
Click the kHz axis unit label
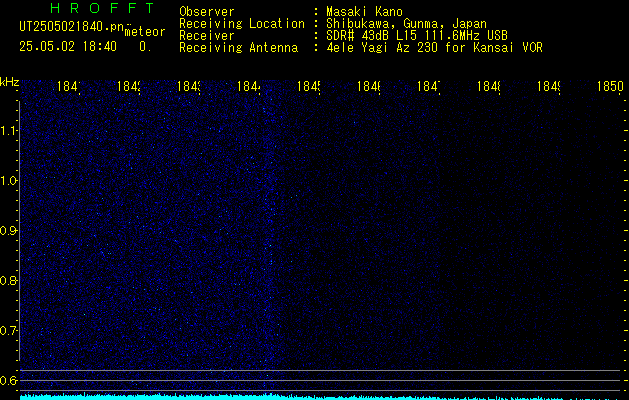click(x=10, y=82)
